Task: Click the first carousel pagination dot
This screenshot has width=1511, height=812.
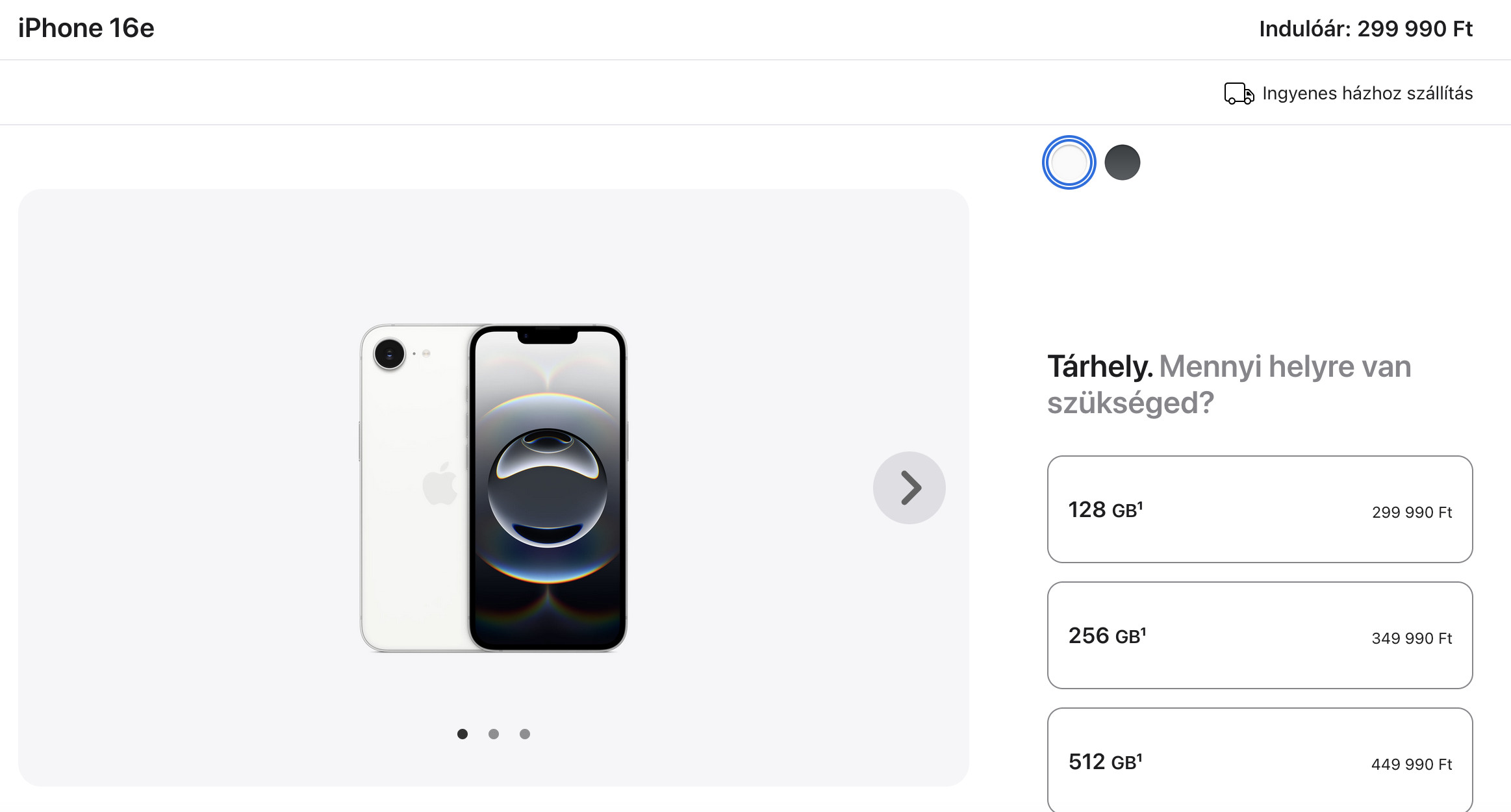Action: click(x=463, y=733)
